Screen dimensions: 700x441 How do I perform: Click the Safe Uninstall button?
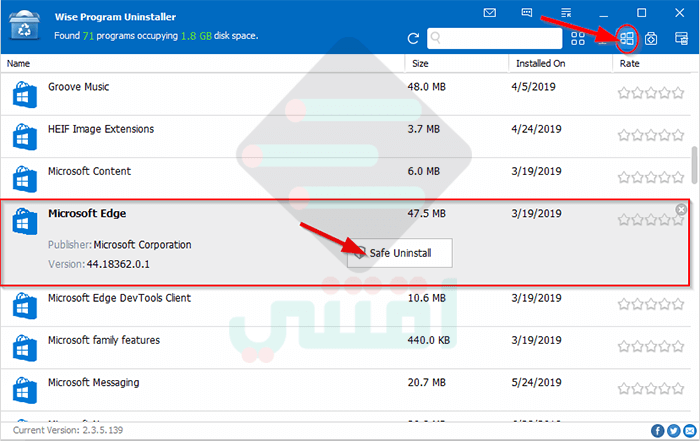[x=400, y=253]
